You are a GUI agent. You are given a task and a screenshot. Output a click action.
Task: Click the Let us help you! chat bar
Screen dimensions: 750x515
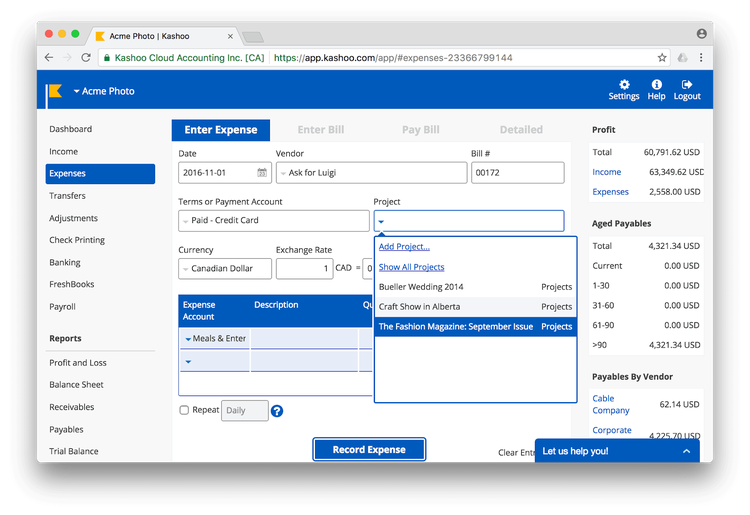click(x=617, y=451)
